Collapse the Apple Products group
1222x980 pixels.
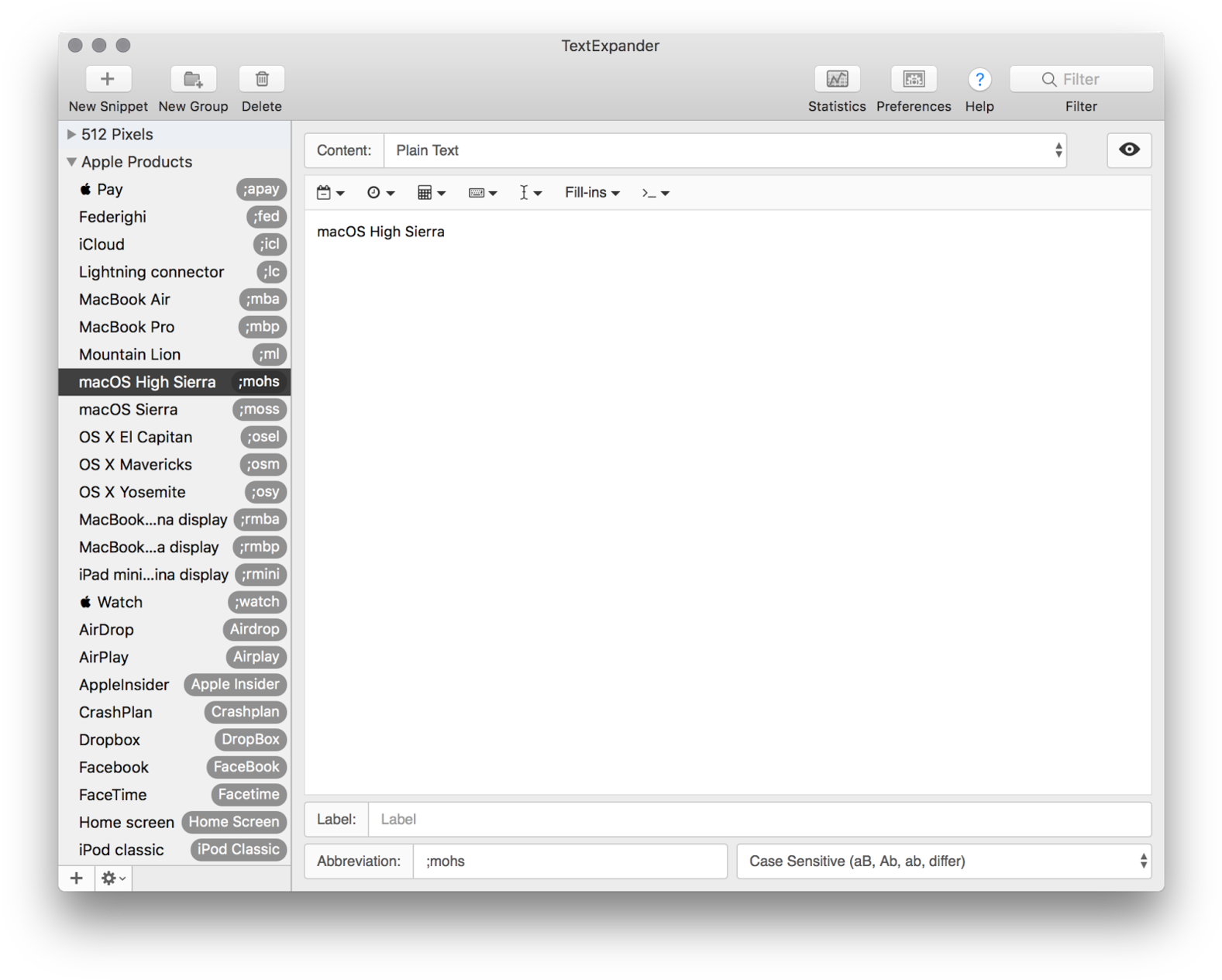pyautogui.click(x=71, y=162)
